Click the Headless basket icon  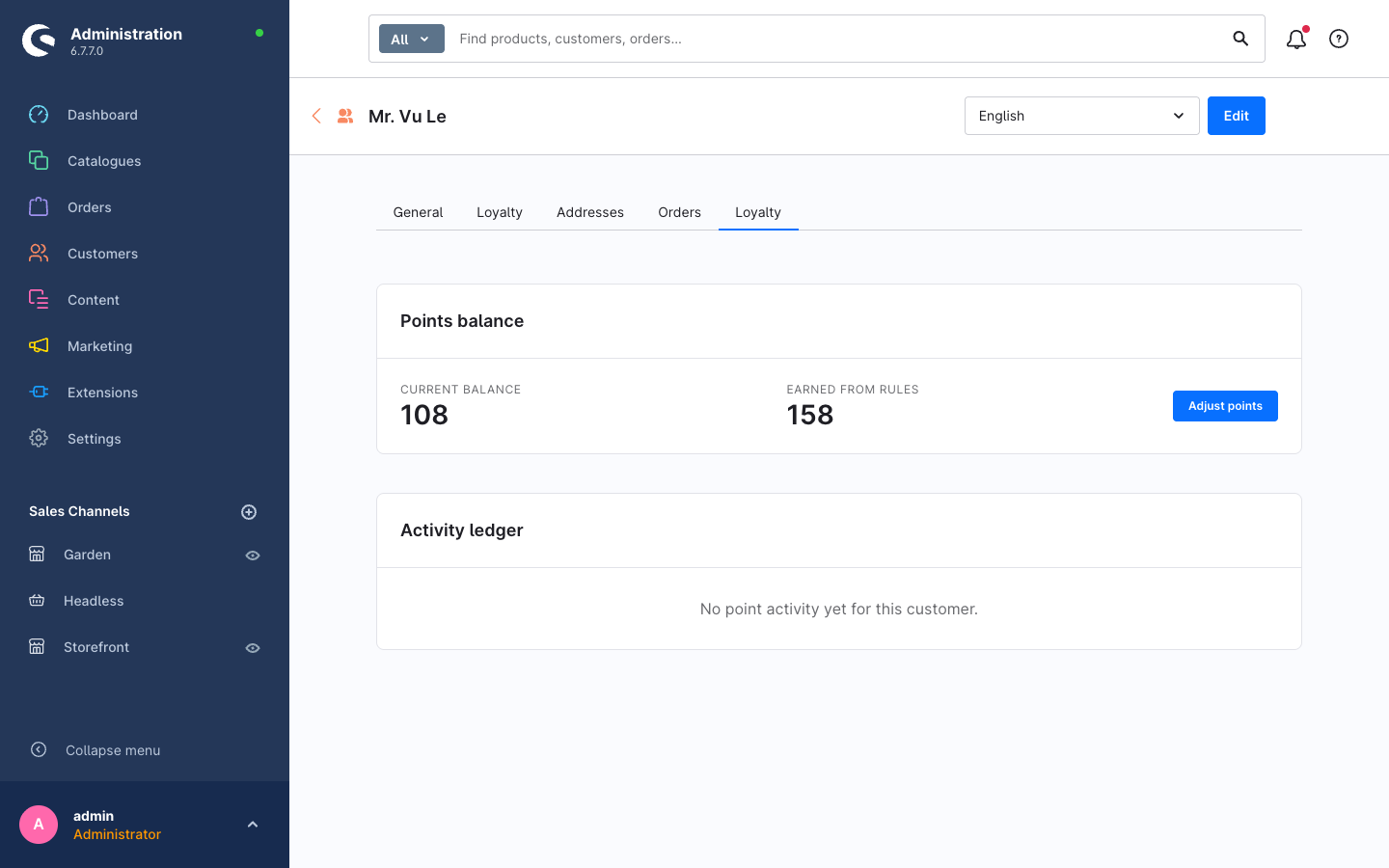[x=37, y=600]
